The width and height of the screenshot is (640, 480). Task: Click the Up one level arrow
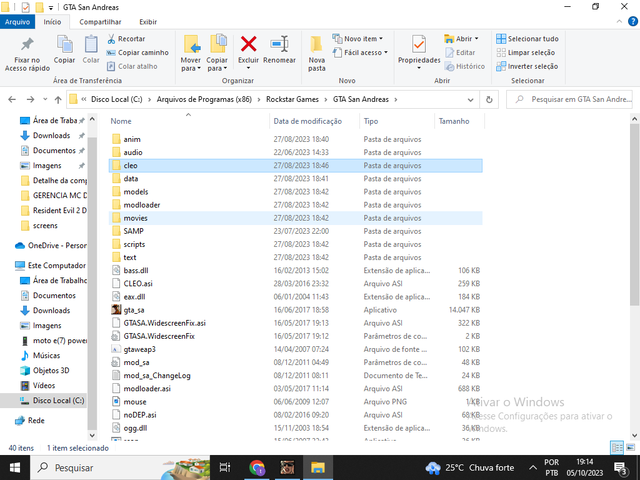click(x=58, y=100)
